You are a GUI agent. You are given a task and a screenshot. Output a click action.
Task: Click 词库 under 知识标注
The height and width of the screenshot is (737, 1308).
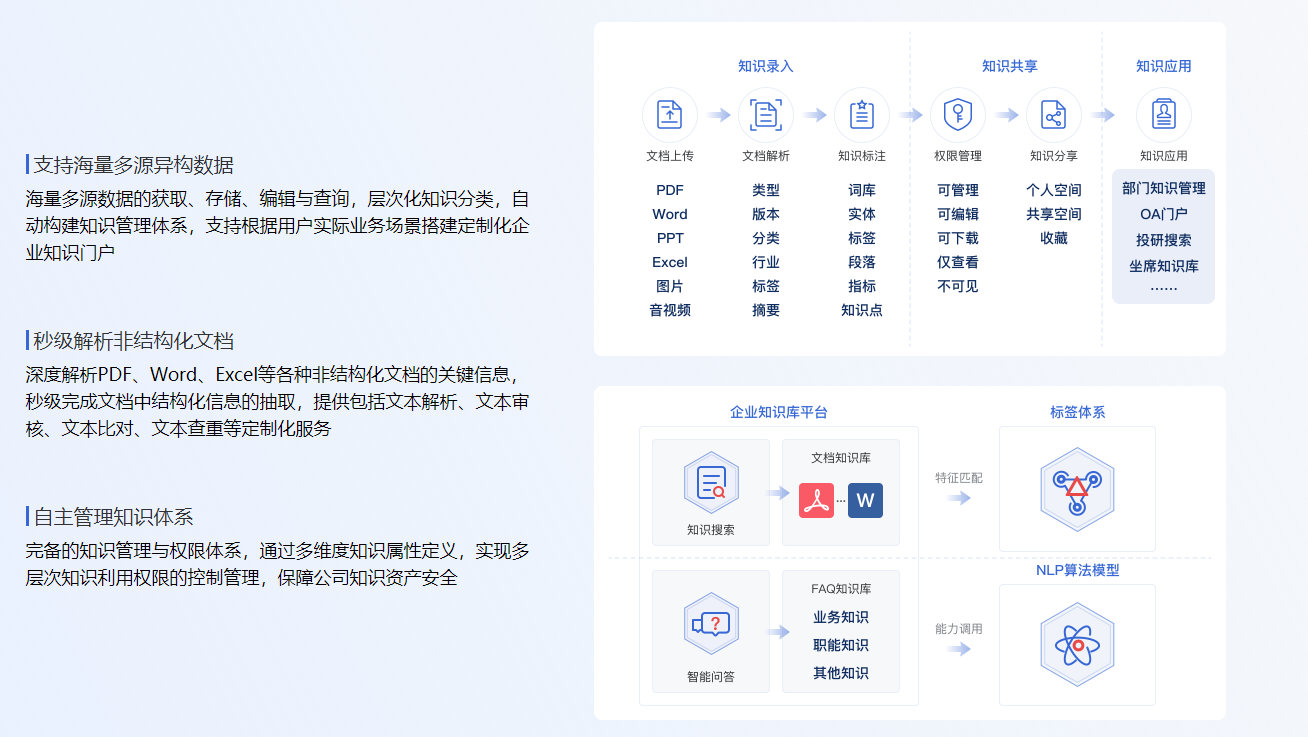click(x=862, y=190)
